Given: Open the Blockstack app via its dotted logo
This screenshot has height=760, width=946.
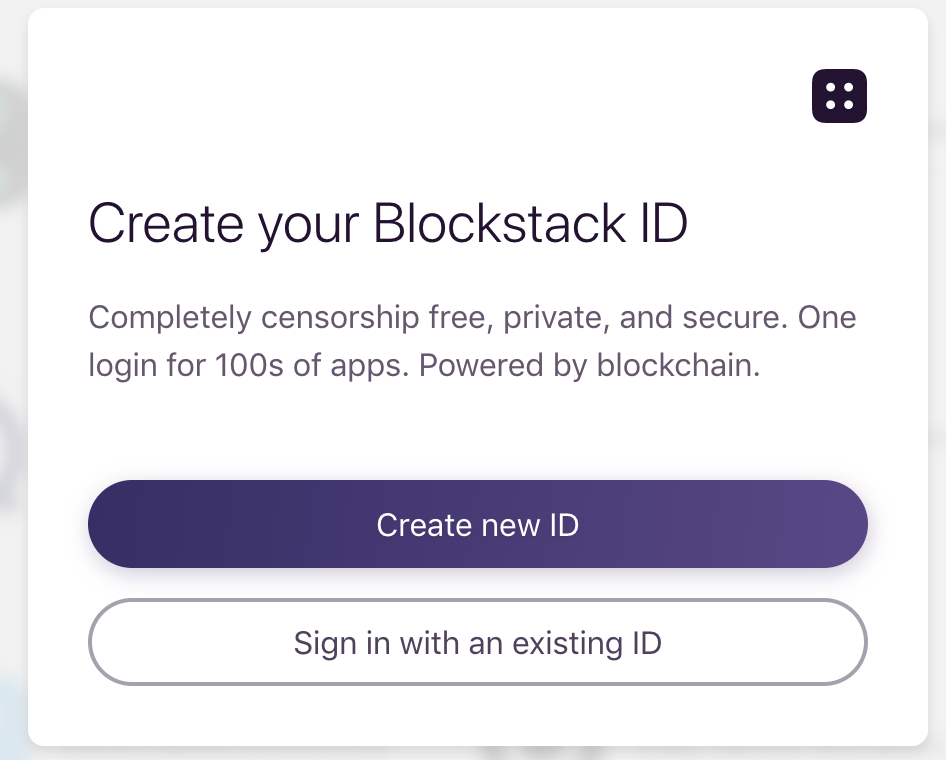Looking at the screenshot, I should point(839,96).
